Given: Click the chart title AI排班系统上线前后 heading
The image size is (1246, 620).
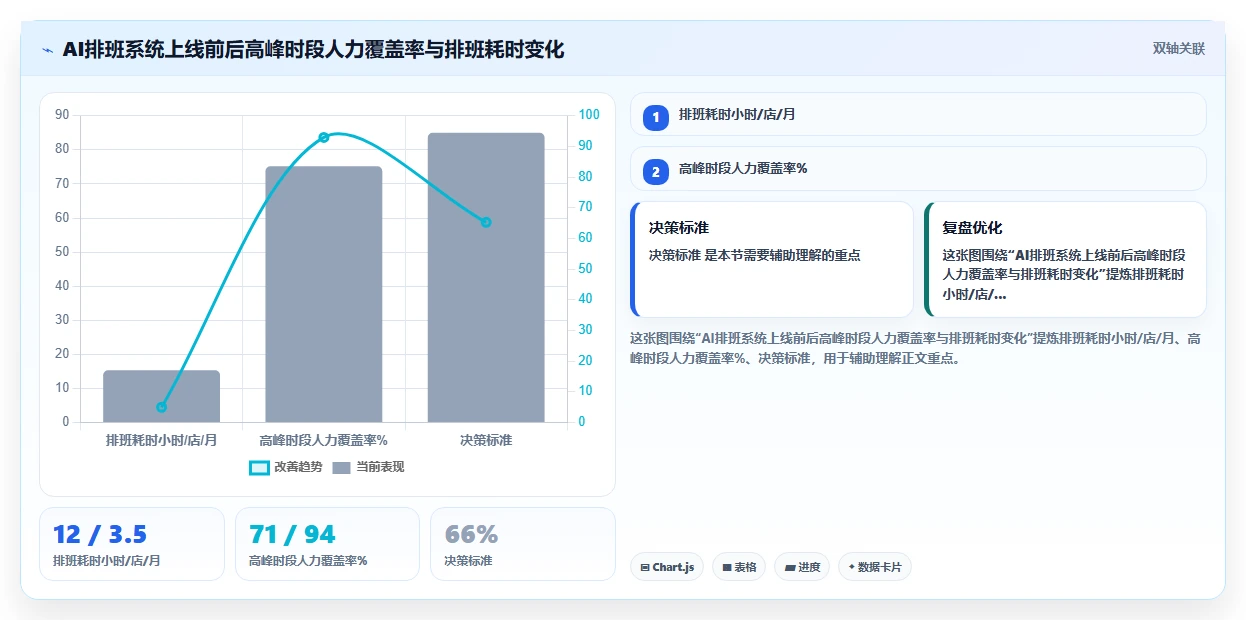Looking at the screenshot, I should coord(313,49).
